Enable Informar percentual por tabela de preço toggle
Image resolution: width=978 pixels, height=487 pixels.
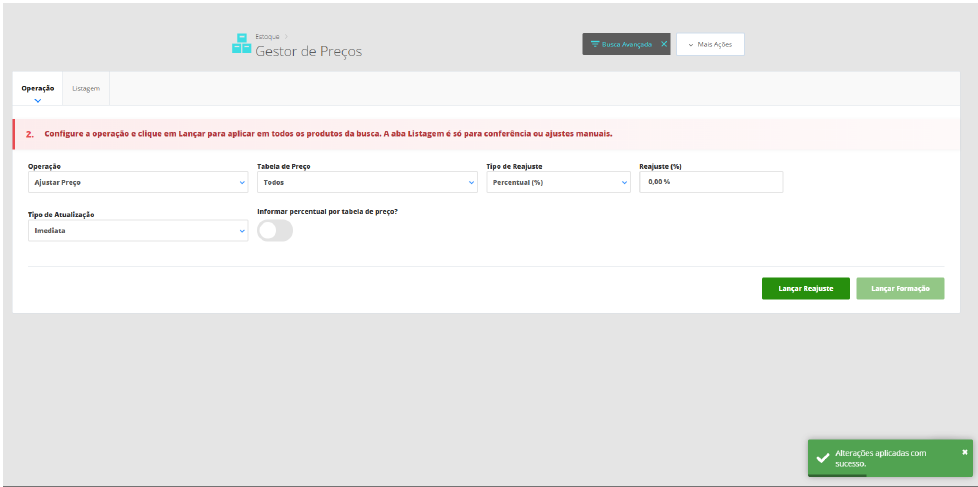[x=275, y=231]
